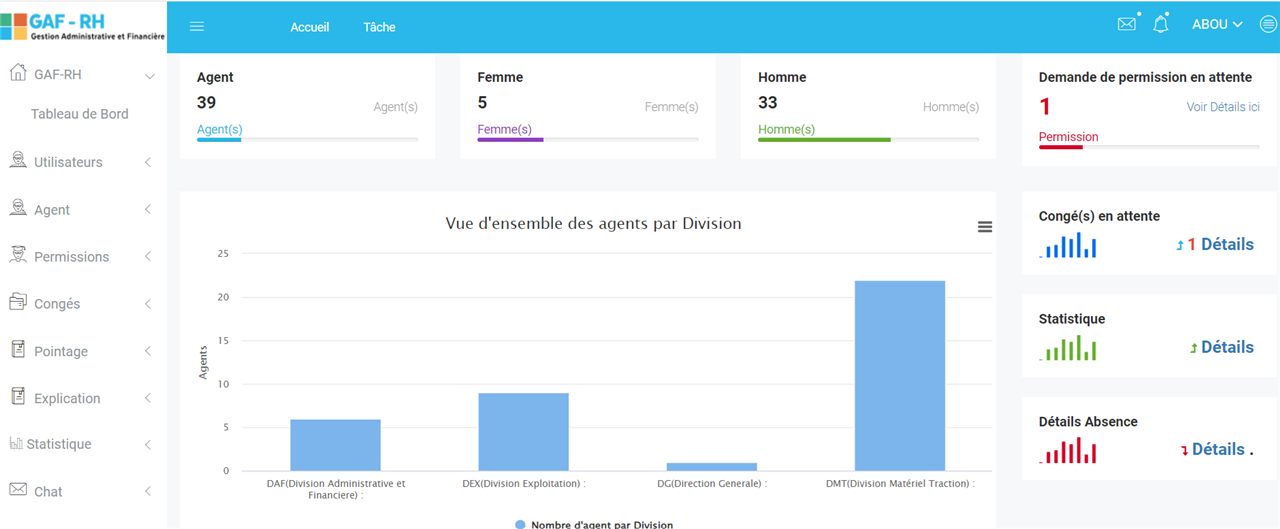The width and height of the screenshot is (1280, 529).
Task: Click the Agent(s) link under Agent count
Action: click(x=220, y=129)
